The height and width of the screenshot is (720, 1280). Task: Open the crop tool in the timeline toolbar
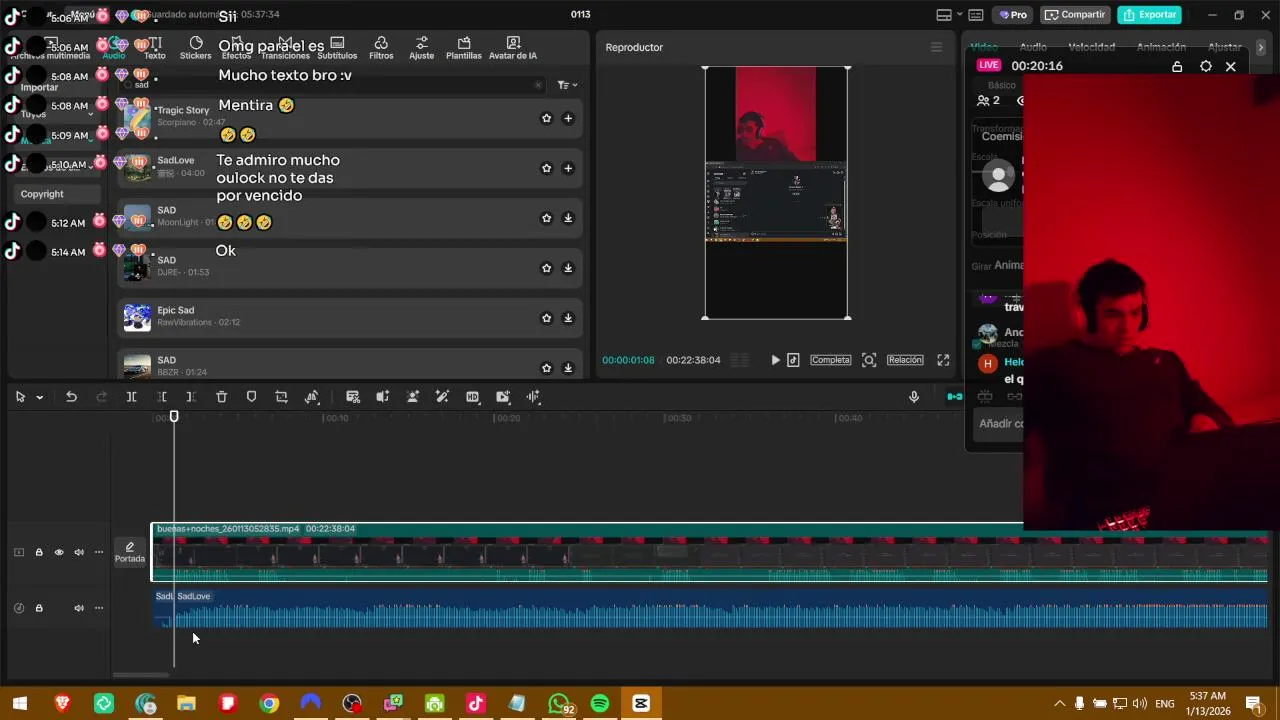pyautogui.click(x=281, y=397)
